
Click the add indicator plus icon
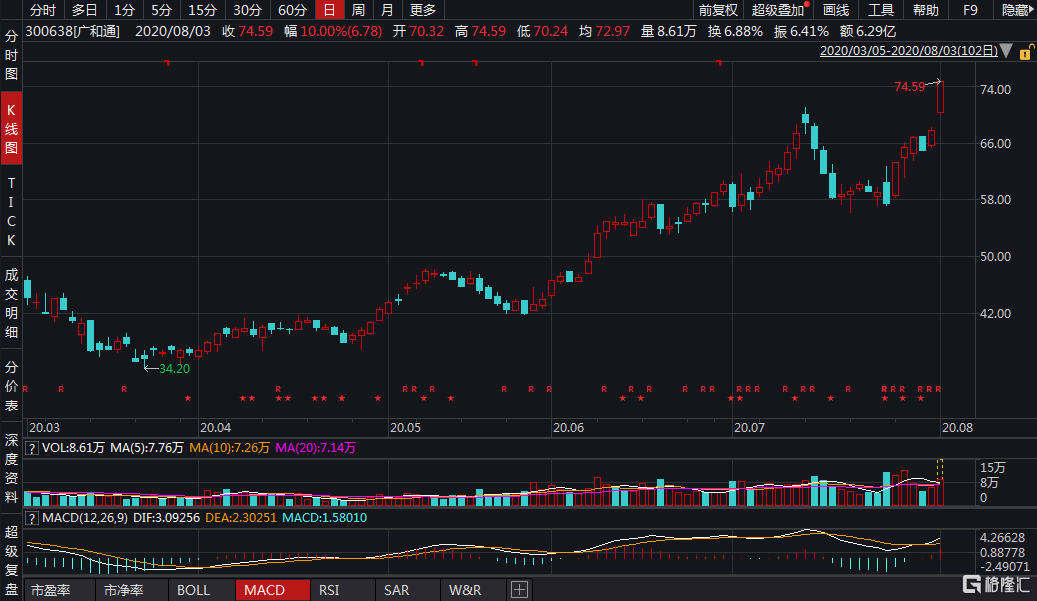[519, 590]
